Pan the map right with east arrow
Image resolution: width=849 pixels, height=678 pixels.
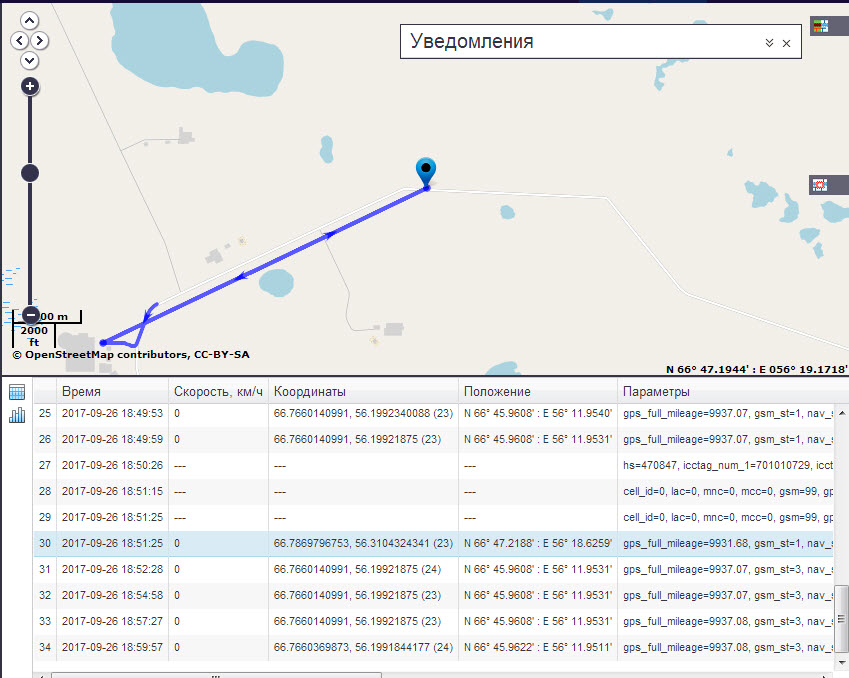(x=40, y=40)
